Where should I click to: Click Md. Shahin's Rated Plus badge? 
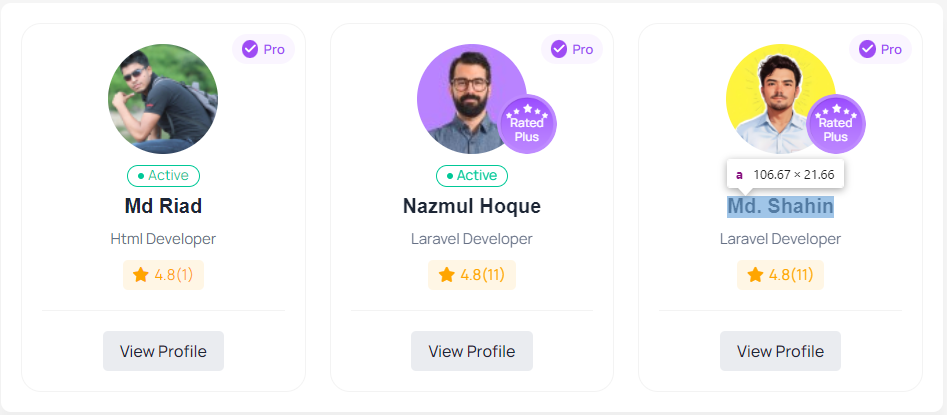(x=835, y=124)
